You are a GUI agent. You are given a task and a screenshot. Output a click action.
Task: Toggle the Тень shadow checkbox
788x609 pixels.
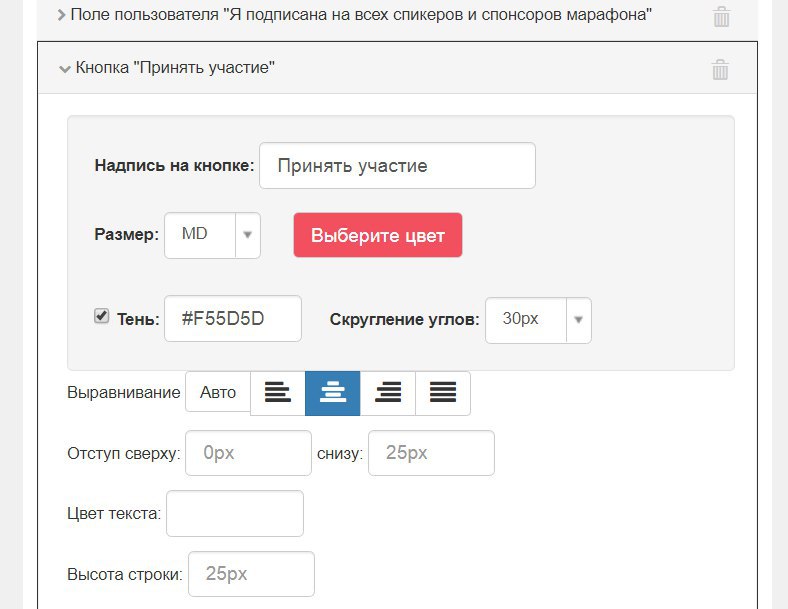(x=102, y=316)
